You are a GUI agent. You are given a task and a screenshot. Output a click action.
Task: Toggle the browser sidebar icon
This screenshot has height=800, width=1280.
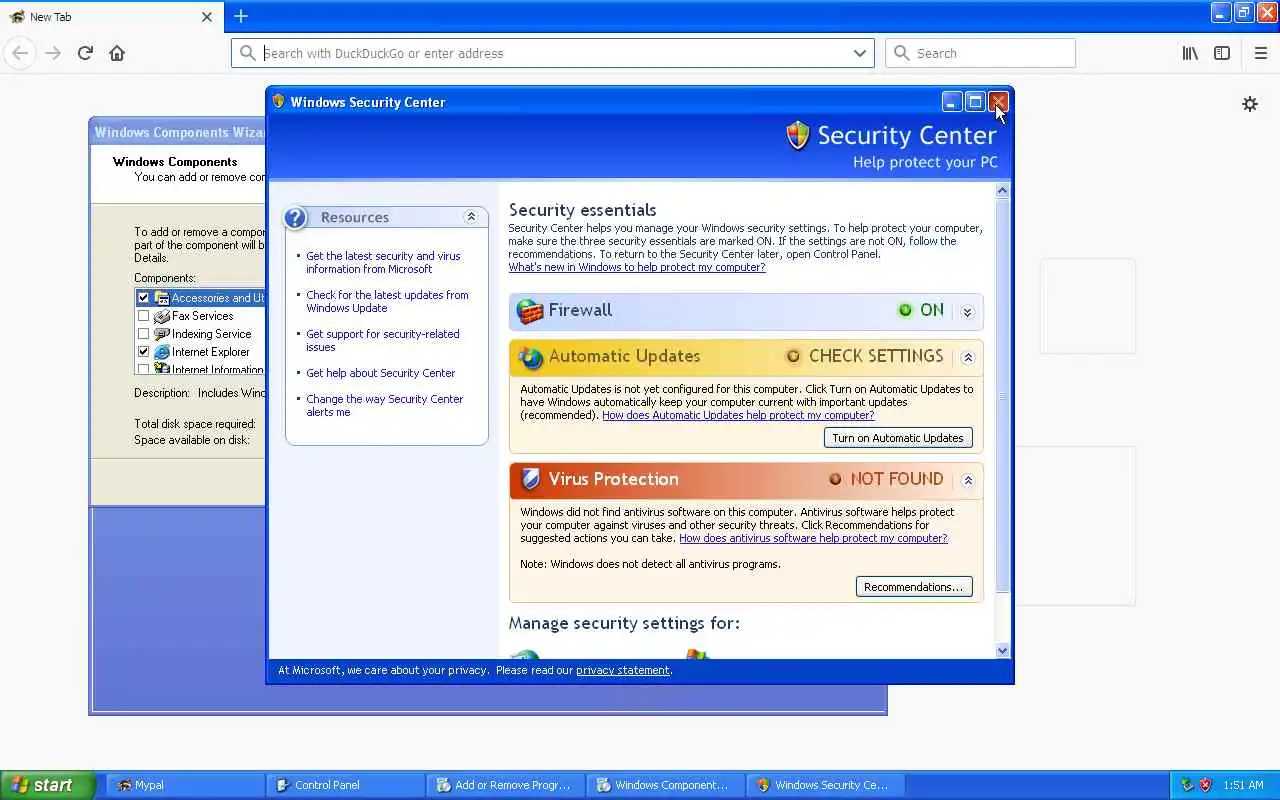1222,53
